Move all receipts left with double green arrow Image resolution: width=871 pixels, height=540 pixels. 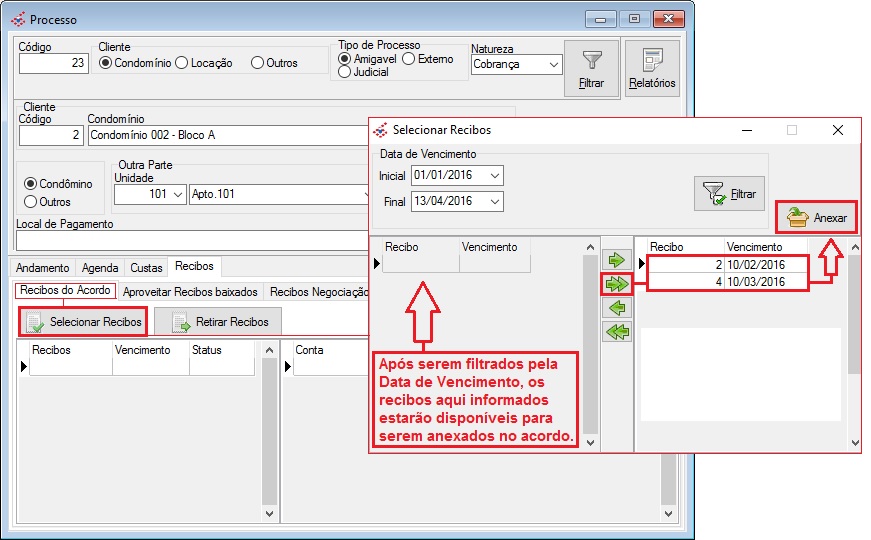pos(618,332)
